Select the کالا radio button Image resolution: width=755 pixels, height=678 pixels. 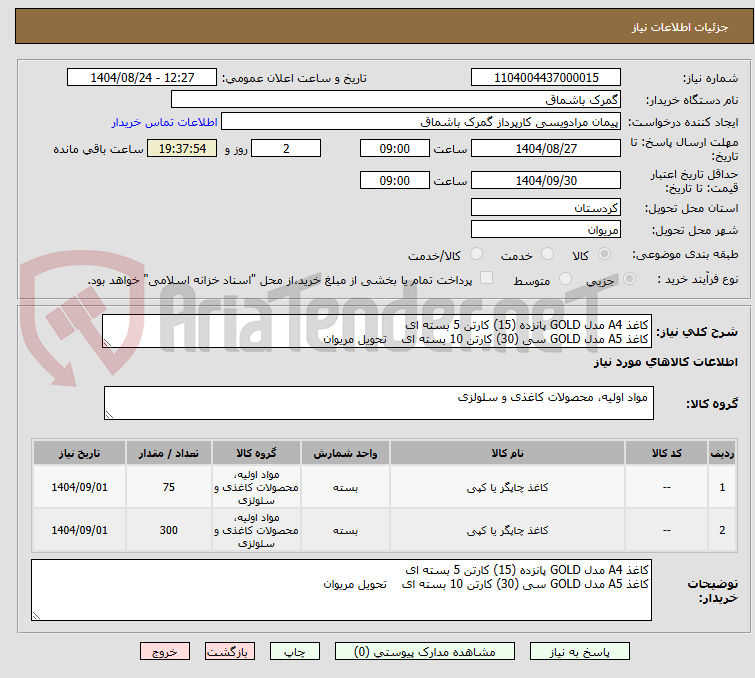[604, 254]
